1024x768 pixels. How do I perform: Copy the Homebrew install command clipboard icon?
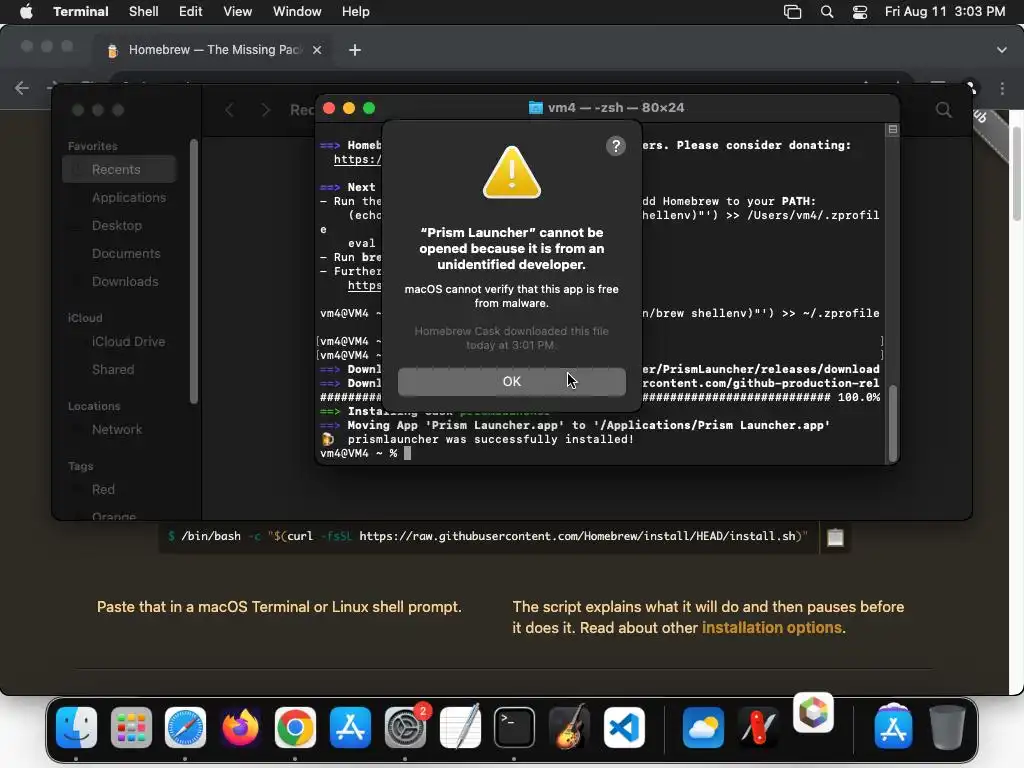coord(835,537)
